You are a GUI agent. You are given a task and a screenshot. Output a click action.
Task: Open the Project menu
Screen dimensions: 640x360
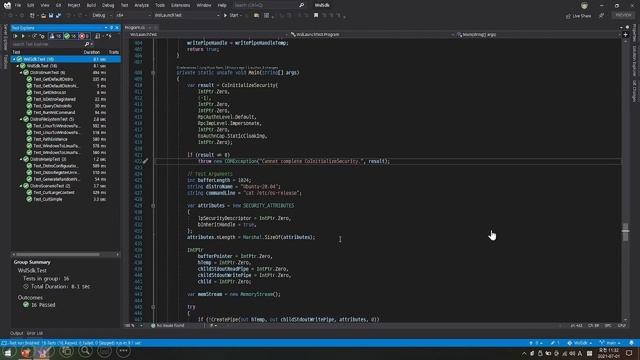pos(74,5)
